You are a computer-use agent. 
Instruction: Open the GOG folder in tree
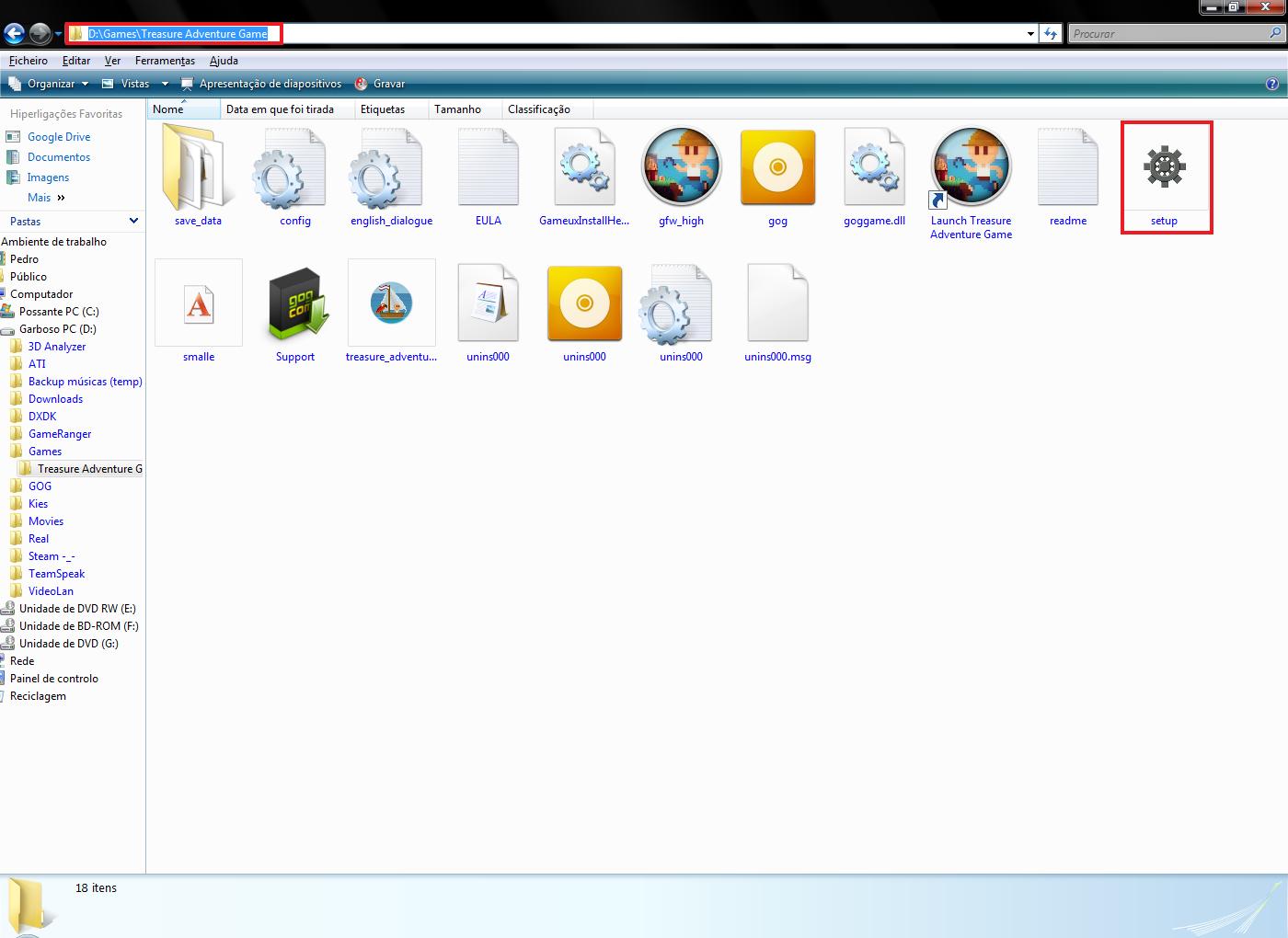(x=40, y=486)
